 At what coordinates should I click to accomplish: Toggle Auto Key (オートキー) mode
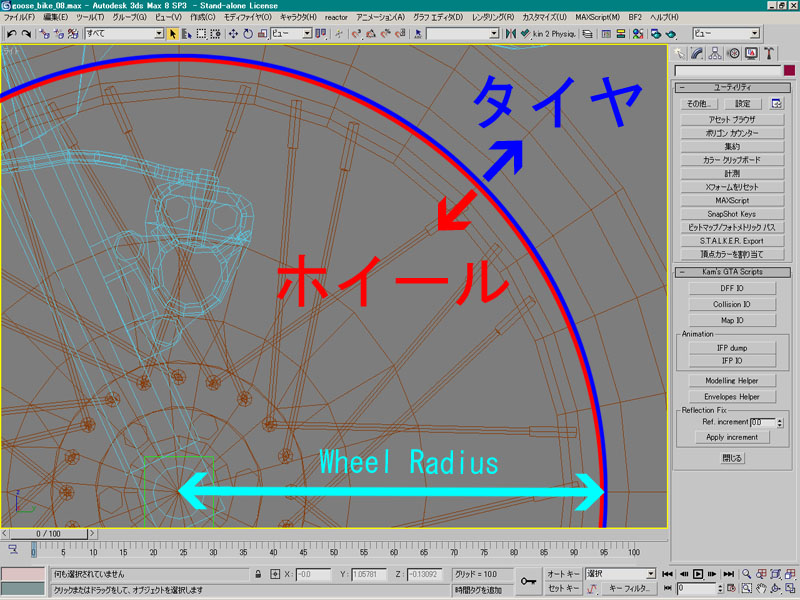click(x=563, y=574)
